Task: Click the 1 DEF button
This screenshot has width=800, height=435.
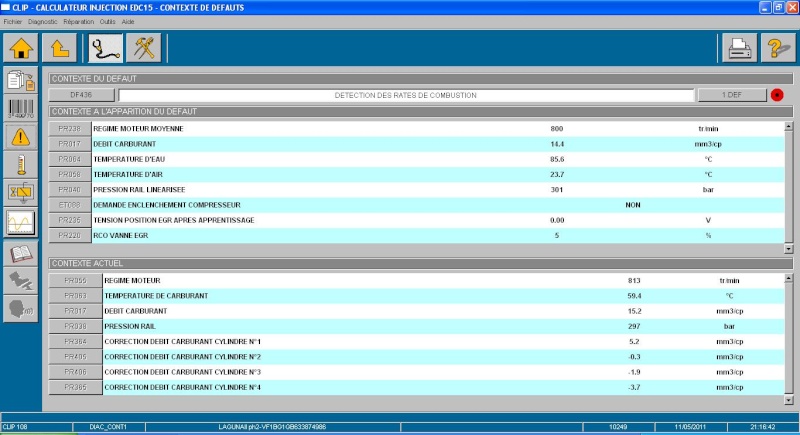Action: (732, 95)
